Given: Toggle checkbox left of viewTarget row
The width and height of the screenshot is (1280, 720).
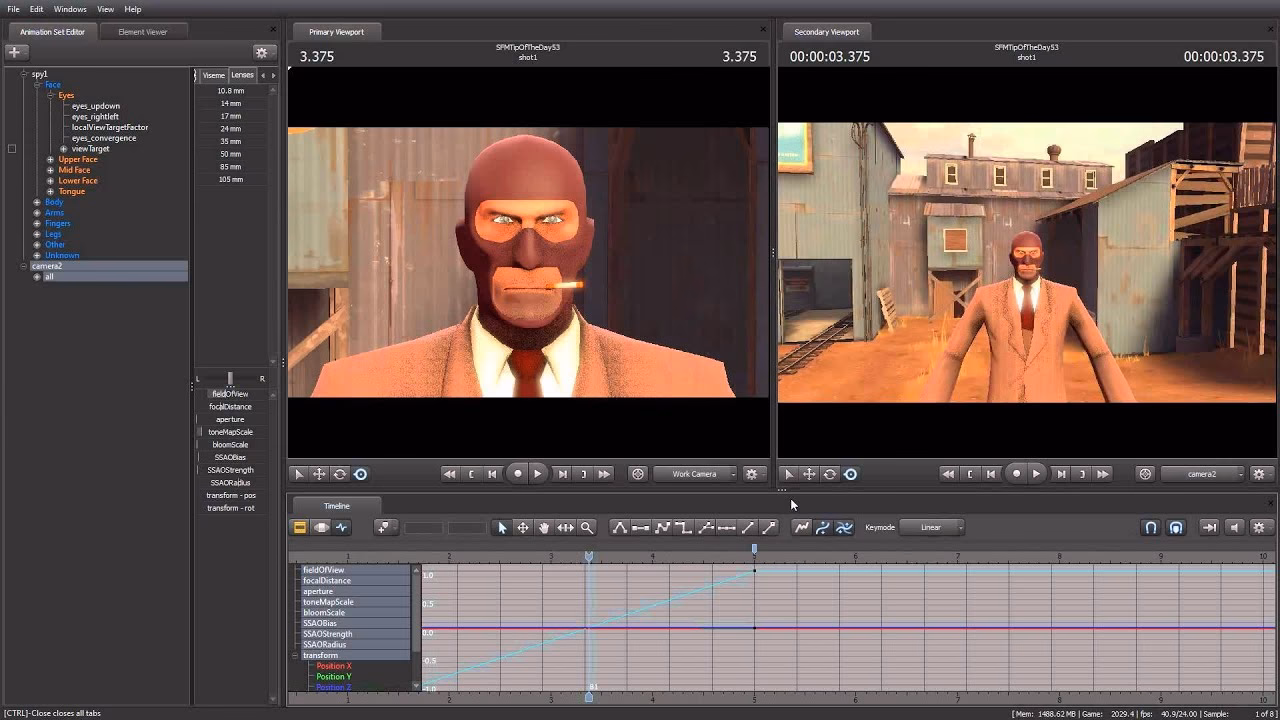Looking at the screenshot, I should [x=12, y=149].
